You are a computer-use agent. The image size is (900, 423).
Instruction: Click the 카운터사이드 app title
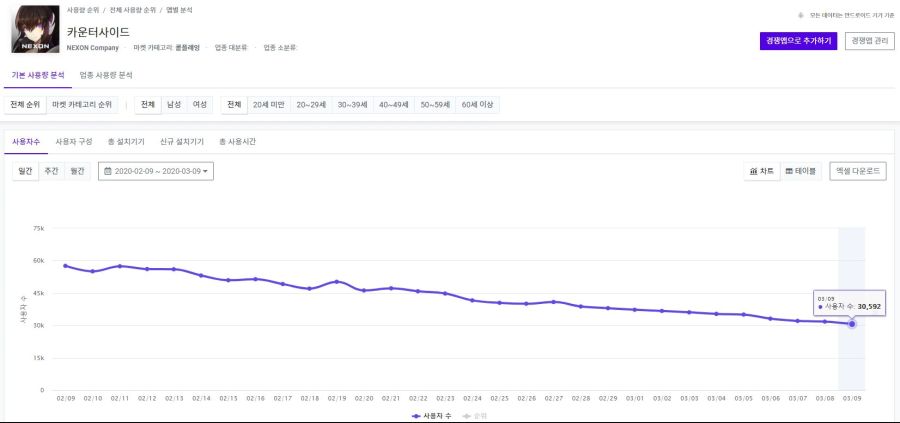pos(98,31)
